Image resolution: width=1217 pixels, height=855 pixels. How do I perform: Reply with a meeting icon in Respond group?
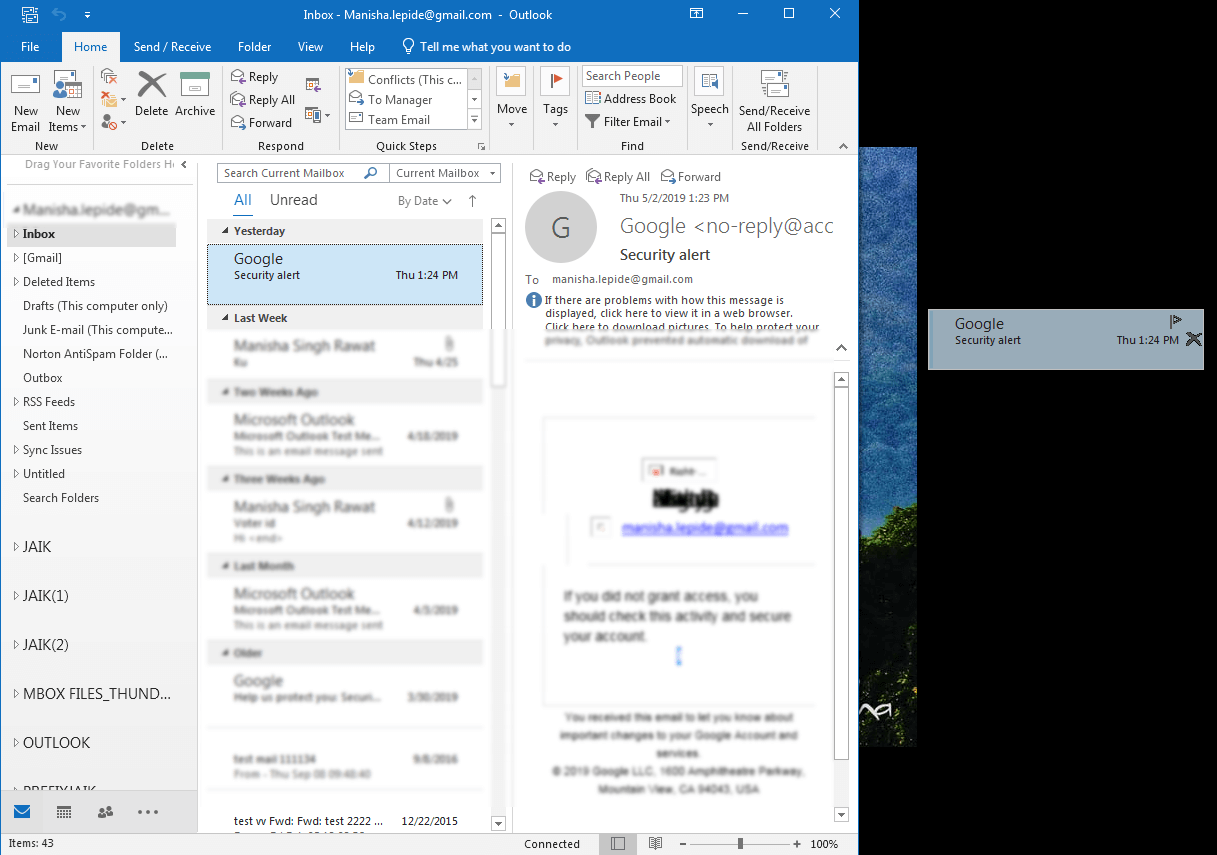coord(314,85)
